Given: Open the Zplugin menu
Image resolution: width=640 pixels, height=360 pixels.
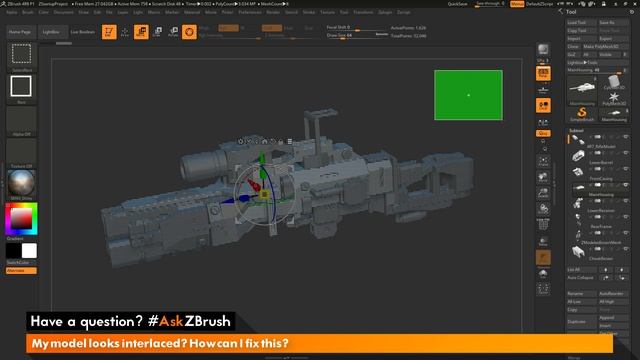Looking at the screenshot, I should point(385,12).
